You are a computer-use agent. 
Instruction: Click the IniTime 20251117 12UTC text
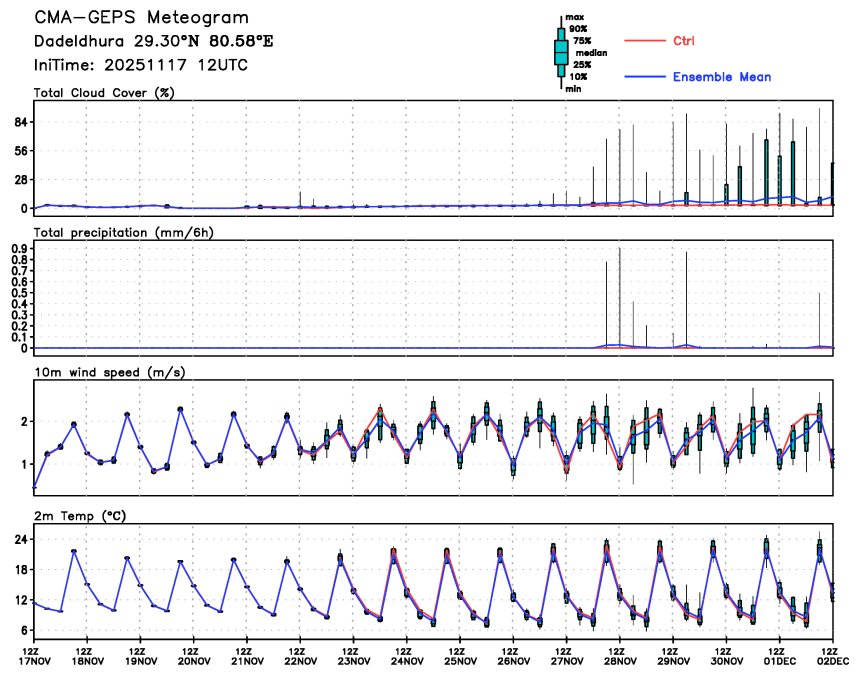[x=141, y=65]
